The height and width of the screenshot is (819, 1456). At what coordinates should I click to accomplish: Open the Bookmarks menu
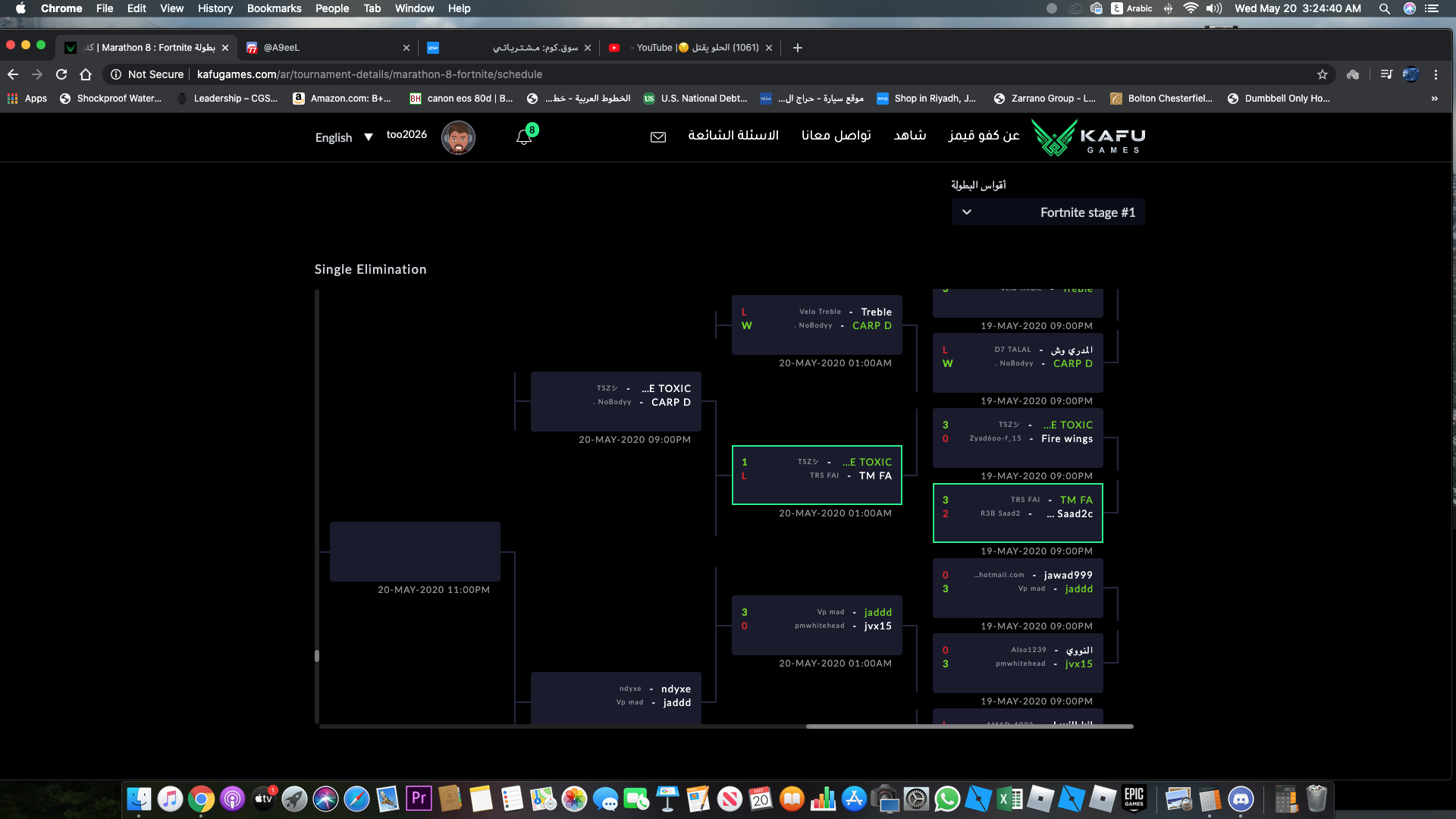tap(274, 8)
